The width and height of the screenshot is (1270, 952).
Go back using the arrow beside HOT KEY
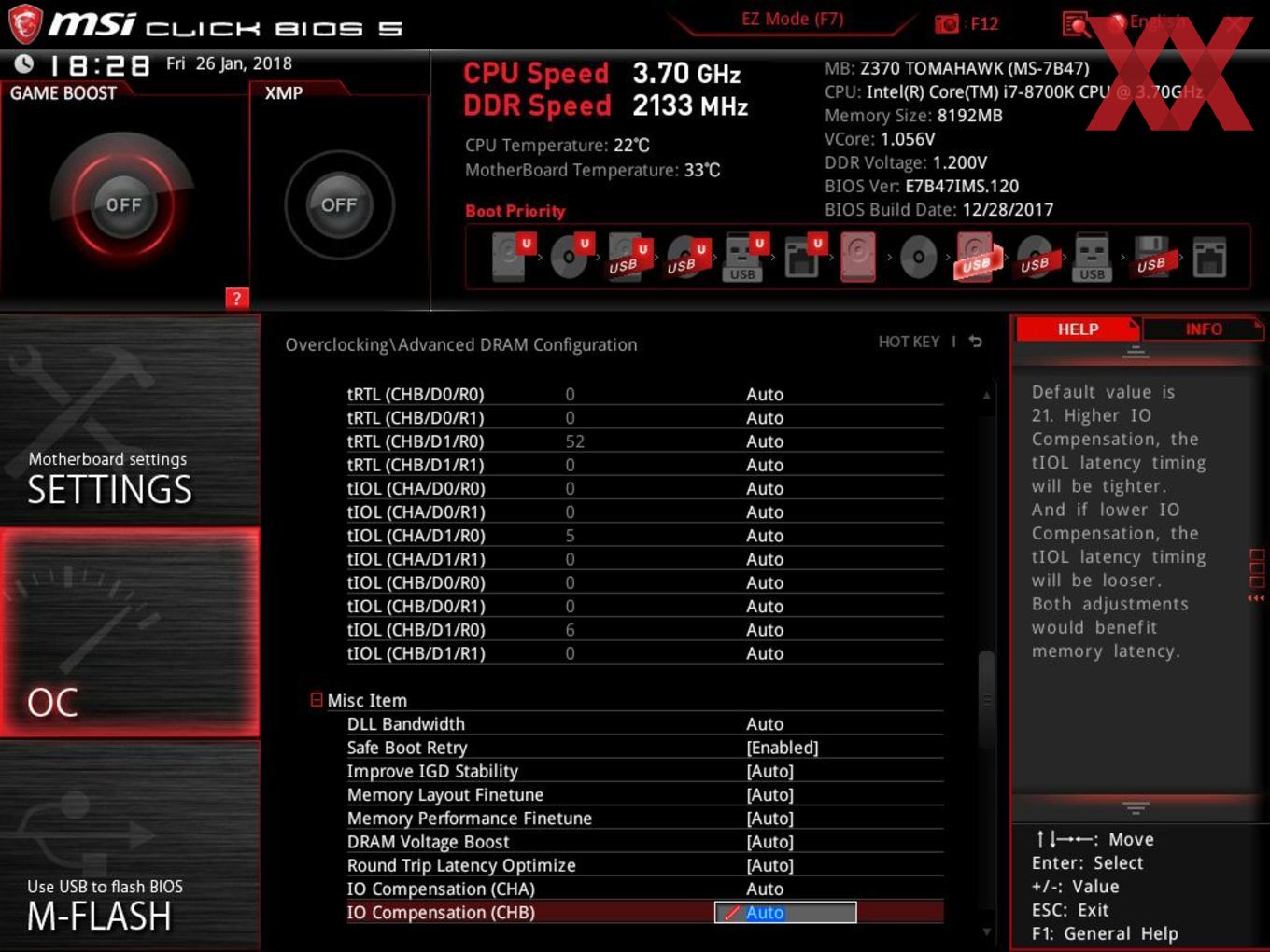pyautogui.click(x=975, y=342)
